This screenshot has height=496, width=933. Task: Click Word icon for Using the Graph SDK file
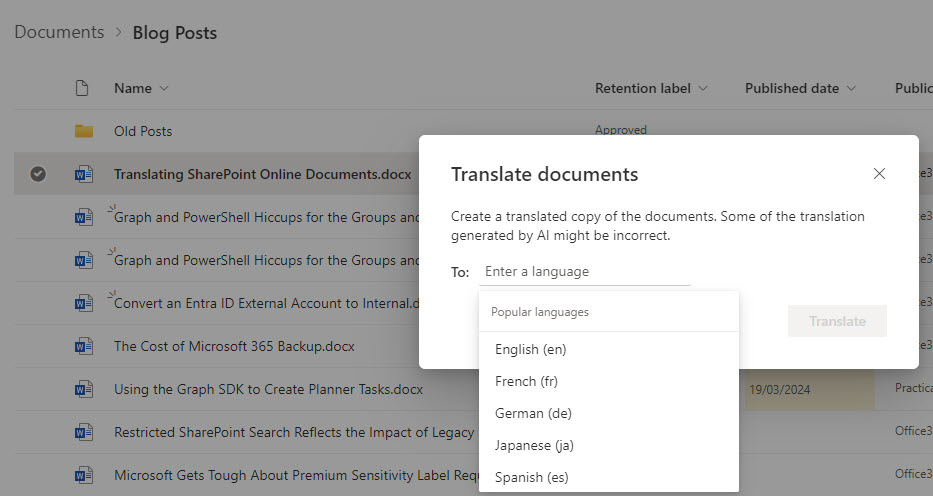[84, 390]
